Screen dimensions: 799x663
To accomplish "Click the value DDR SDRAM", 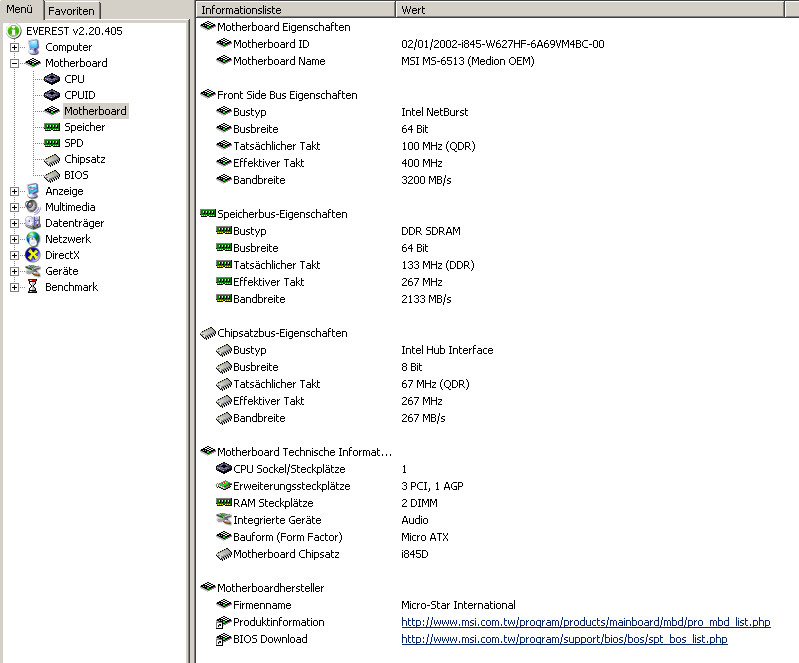I will pos(431,231).
